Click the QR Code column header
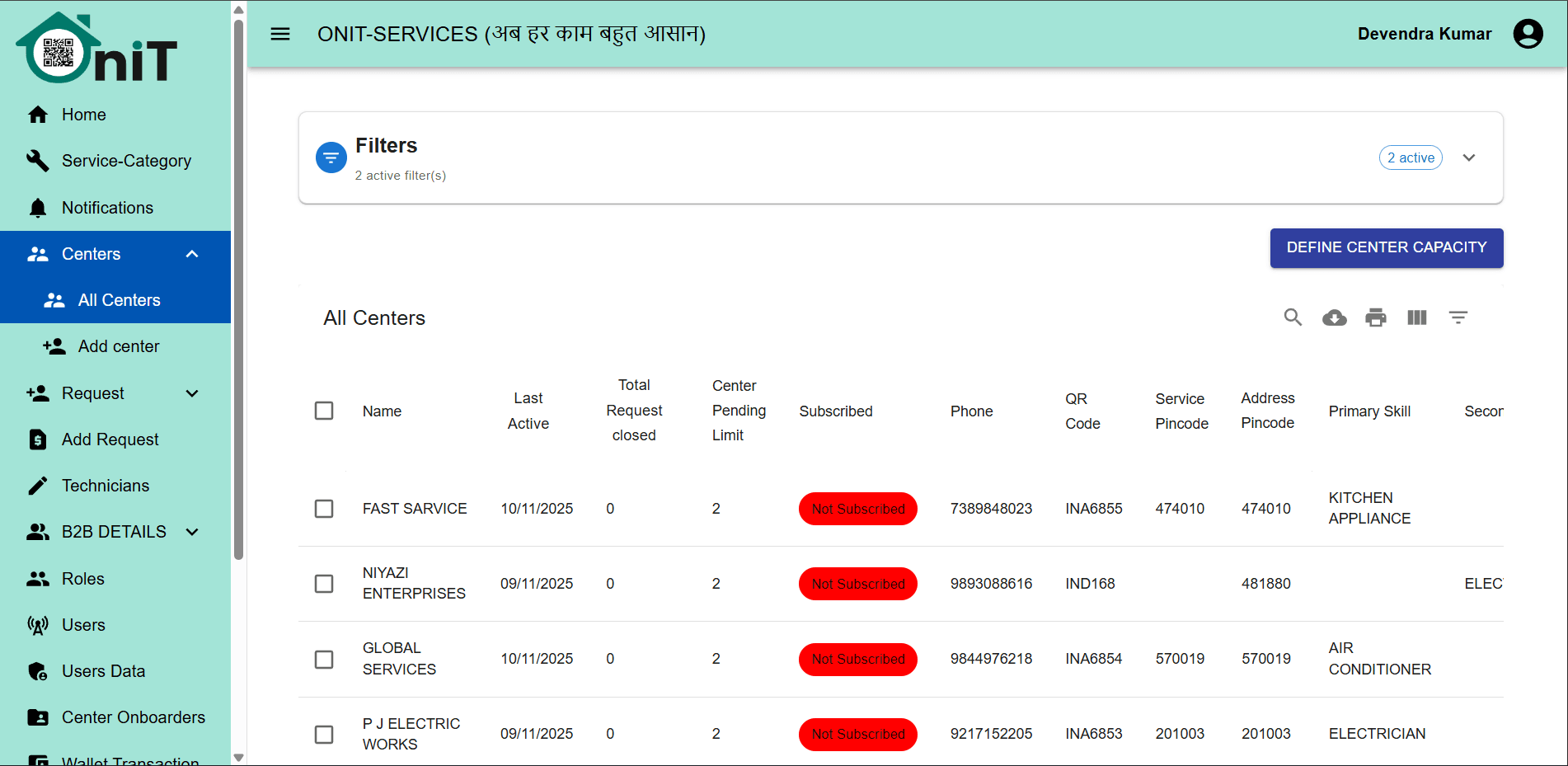Image resolution: width=1568 pixels, height=766 pixels. point(1082,411)
